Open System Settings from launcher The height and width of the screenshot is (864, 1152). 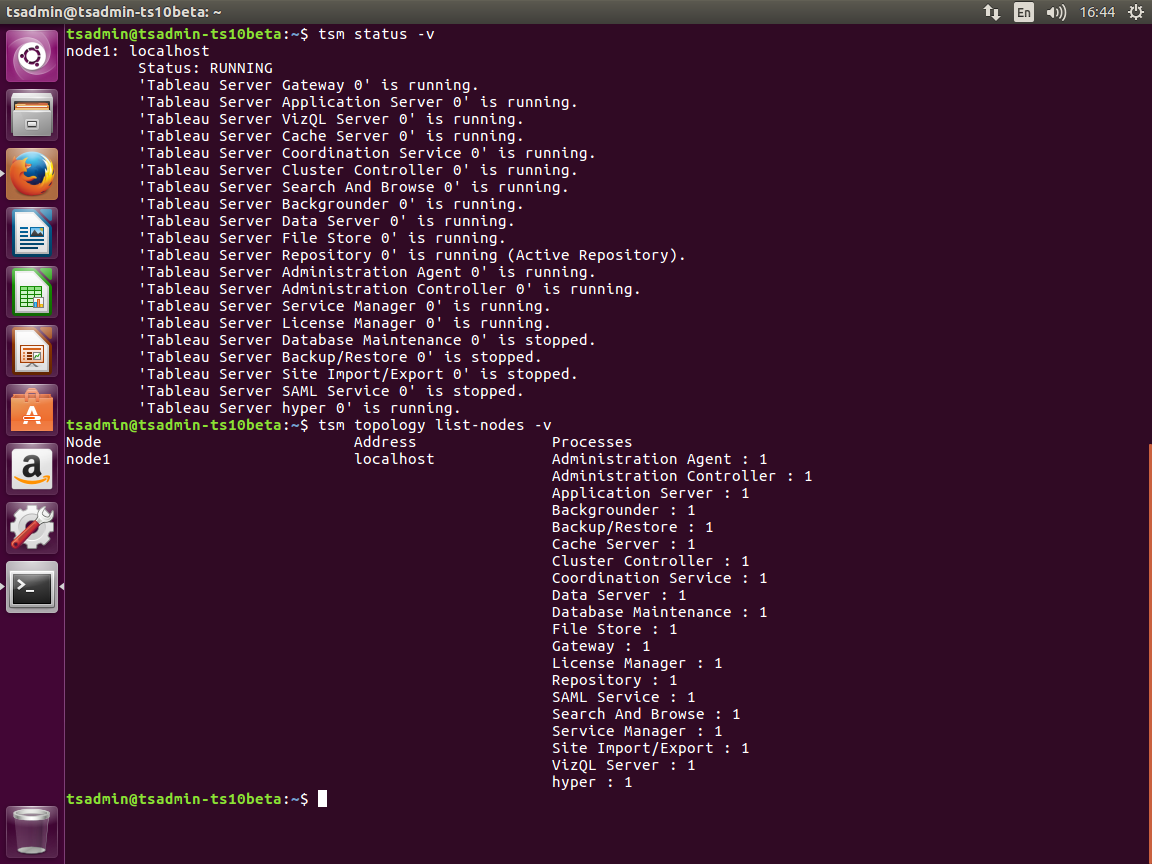point(32,528)
